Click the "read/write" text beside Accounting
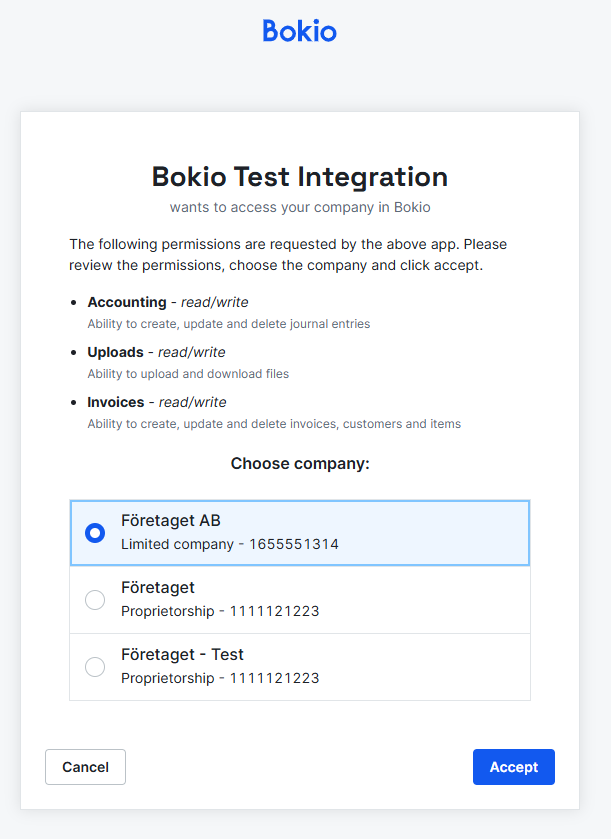 tap(214, 302)
